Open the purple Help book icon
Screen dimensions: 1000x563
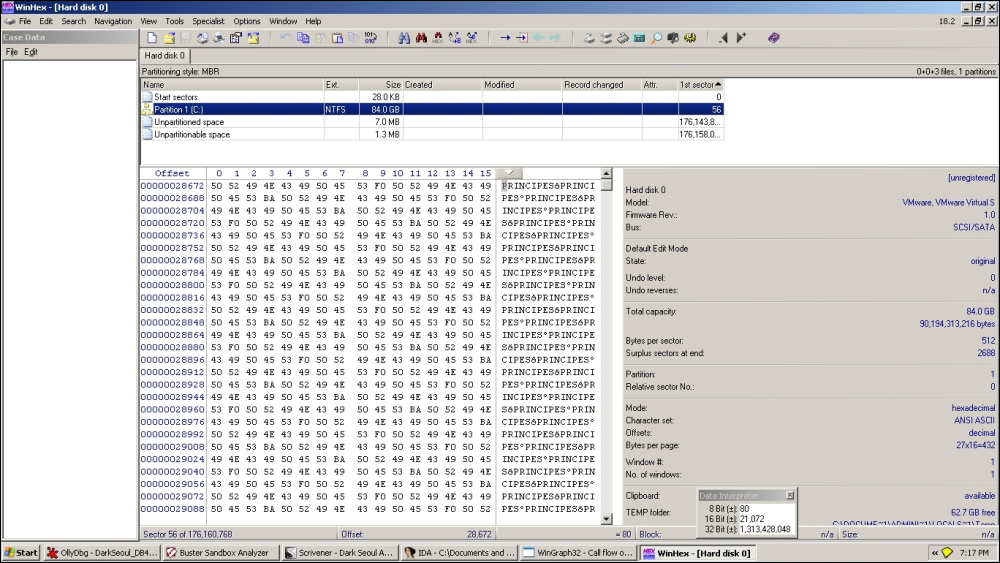coord(774,38)
